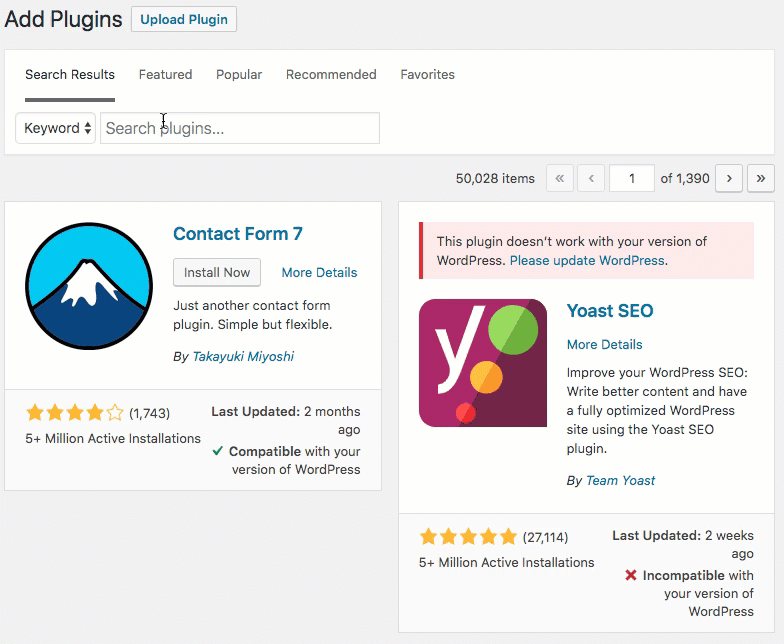Click the Contact Form 7 star rating
The height and width of the screenshot is (644, 784).
[74, 413]
